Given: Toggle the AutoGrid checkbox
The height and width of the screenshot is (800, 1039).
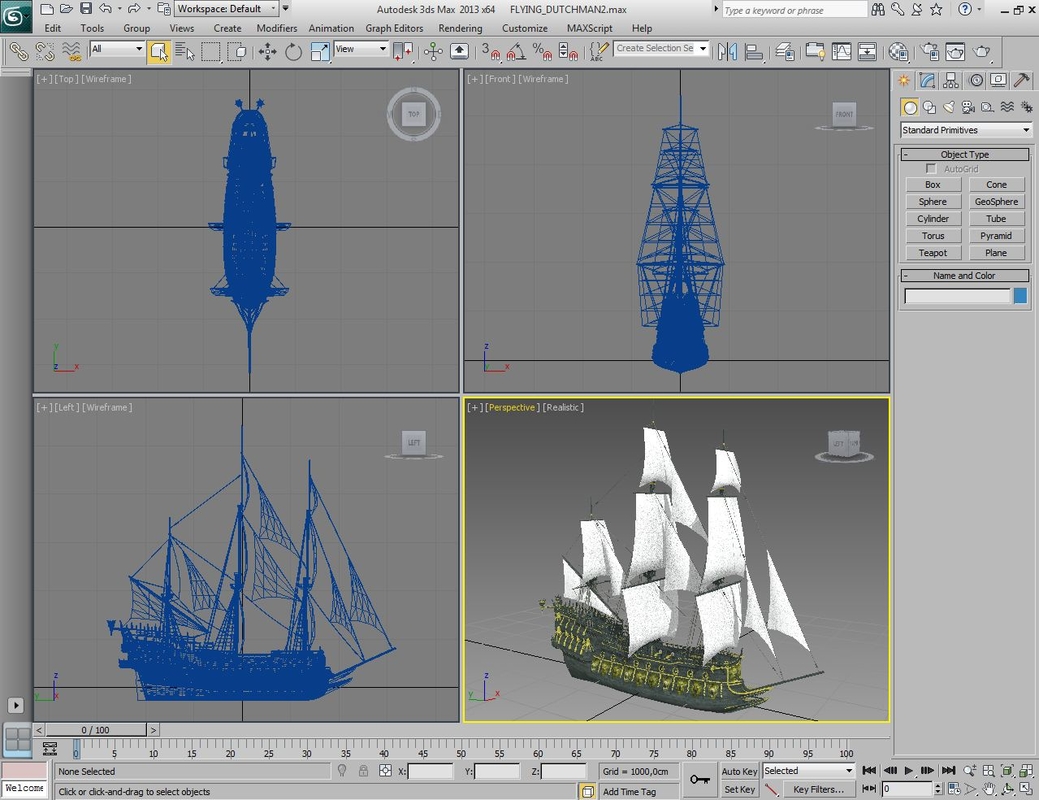Looking at the screenshot, I should [930, 167].
